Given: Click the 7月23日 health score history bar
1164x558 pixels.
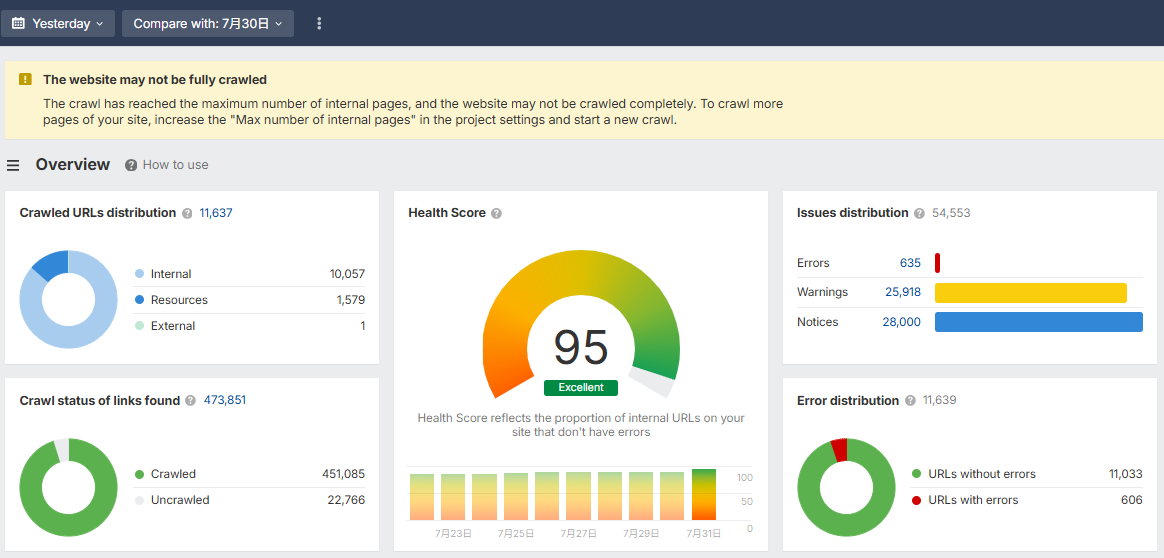Looking at the screenshot, I should (453, 497).
